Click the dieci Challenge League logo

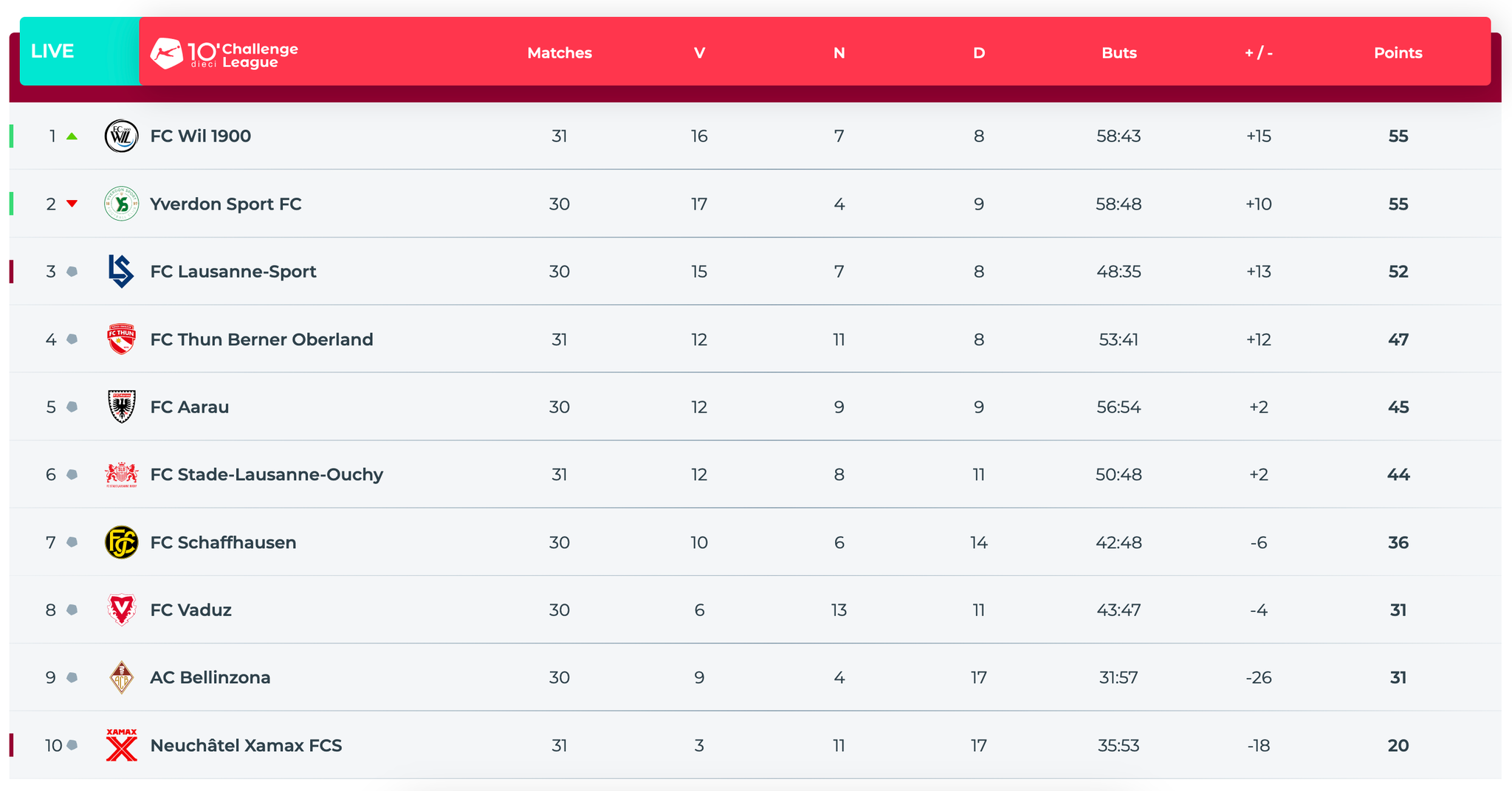tap(224, 53)
